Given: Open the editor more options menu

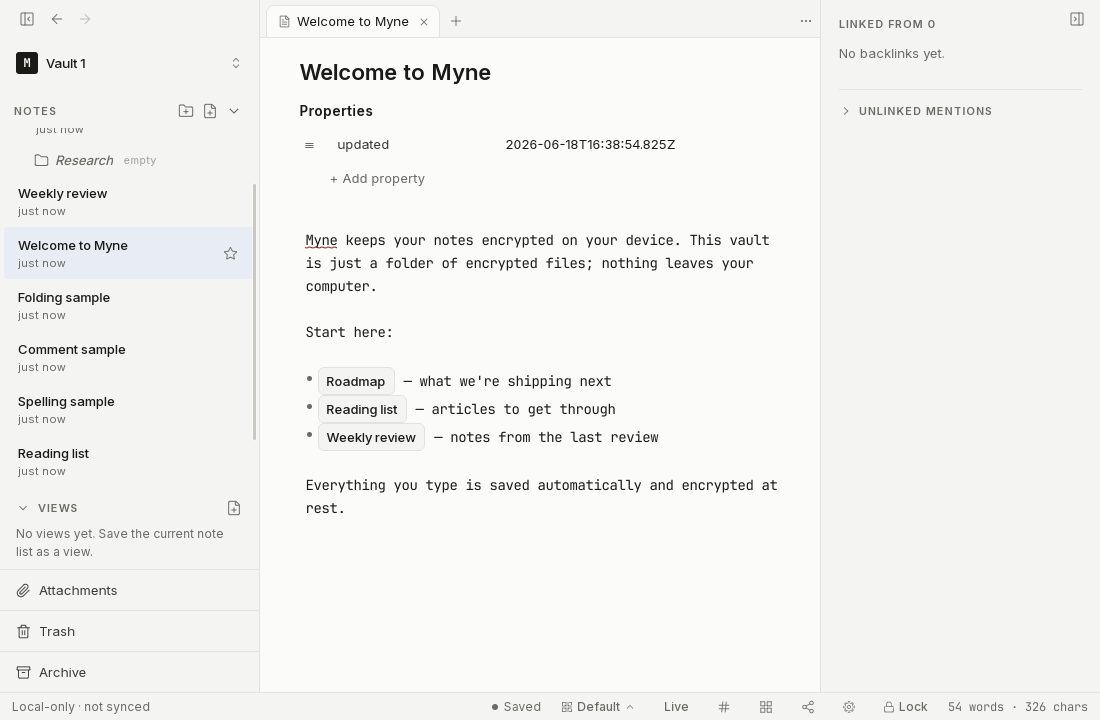Looking at the screenshot, I should [806, 21].
